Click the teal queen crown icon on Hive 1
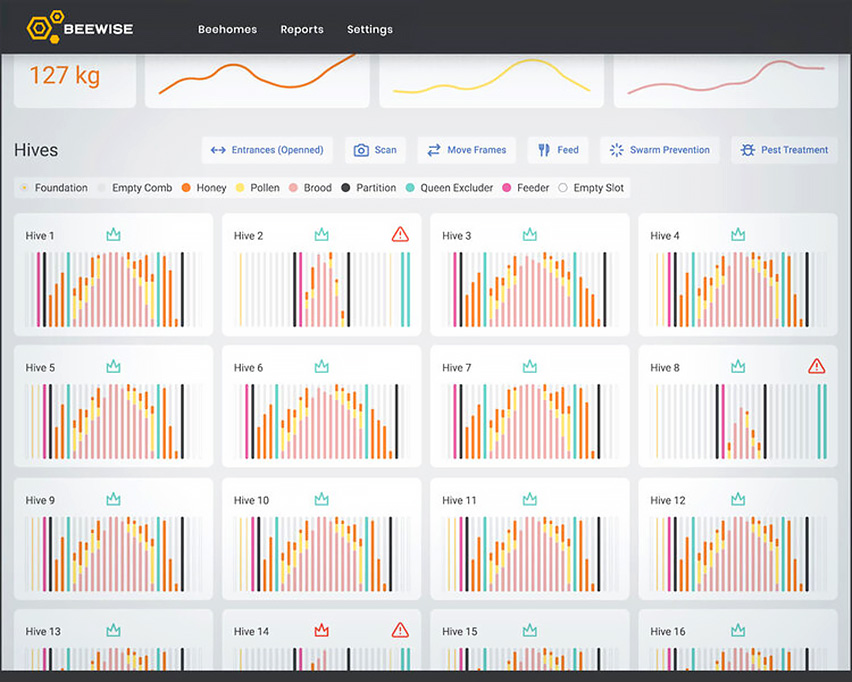 [x=113, y=235]
